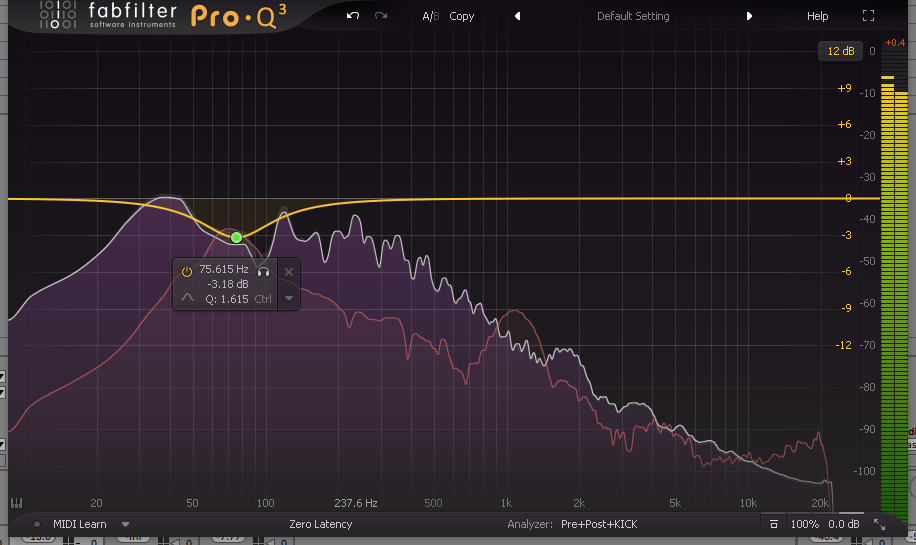The image size is (916, 545).
Task: Click the resize interface arrows icon
Action: 879,525
